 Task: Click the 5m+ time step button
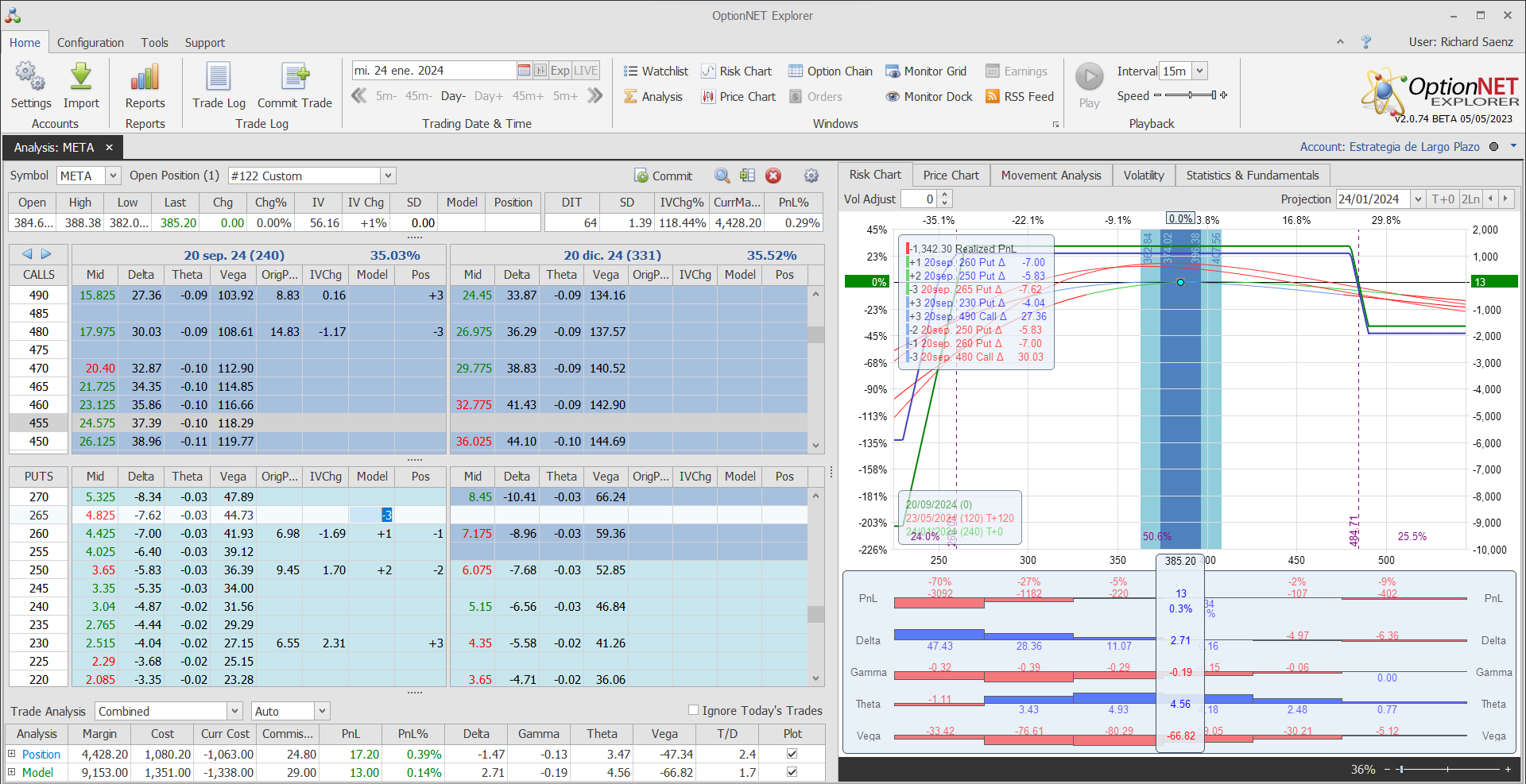click(x=565, y=96)
